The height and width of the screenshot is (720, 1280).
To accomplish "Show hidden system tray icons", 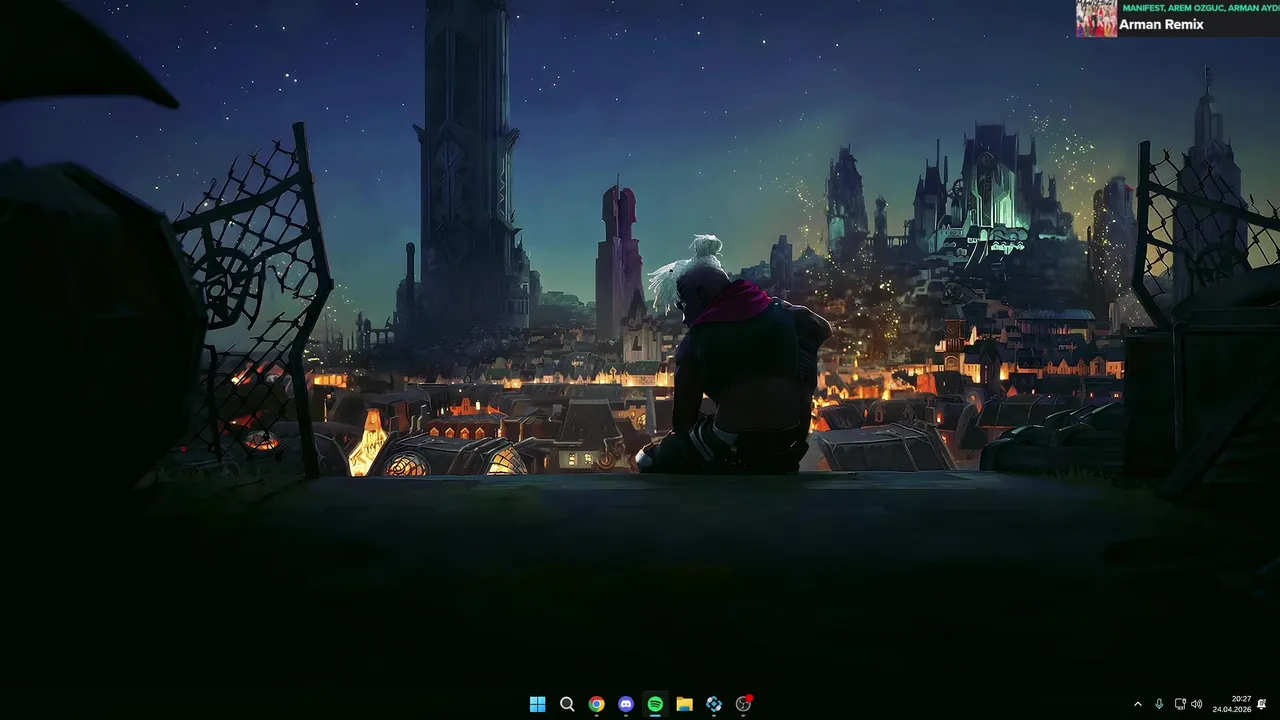I will (1137, 704).
